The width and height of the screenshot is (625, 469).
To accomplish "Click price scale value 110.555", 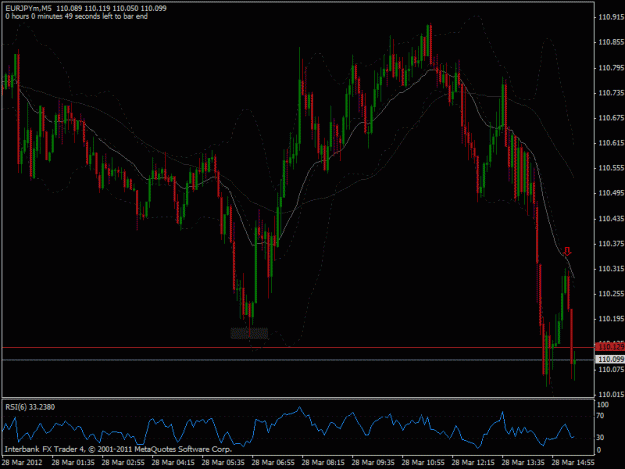I will point(611,168).
